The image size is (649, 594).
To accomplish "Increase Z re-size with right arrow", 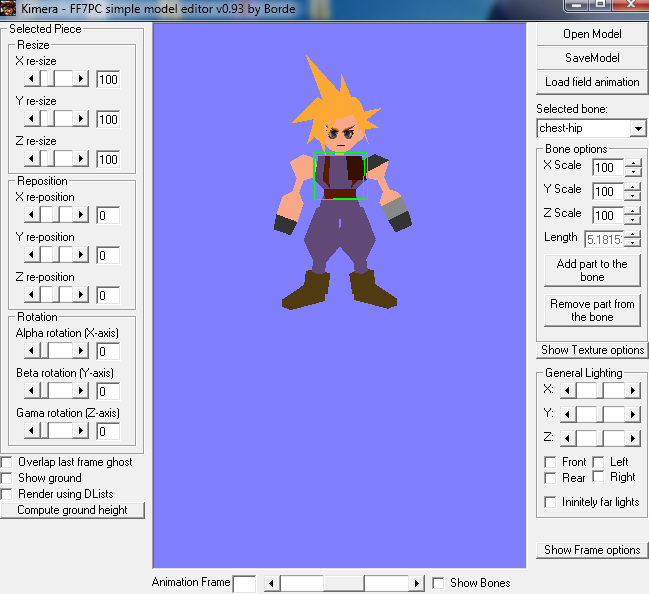I will coord(81,158).
